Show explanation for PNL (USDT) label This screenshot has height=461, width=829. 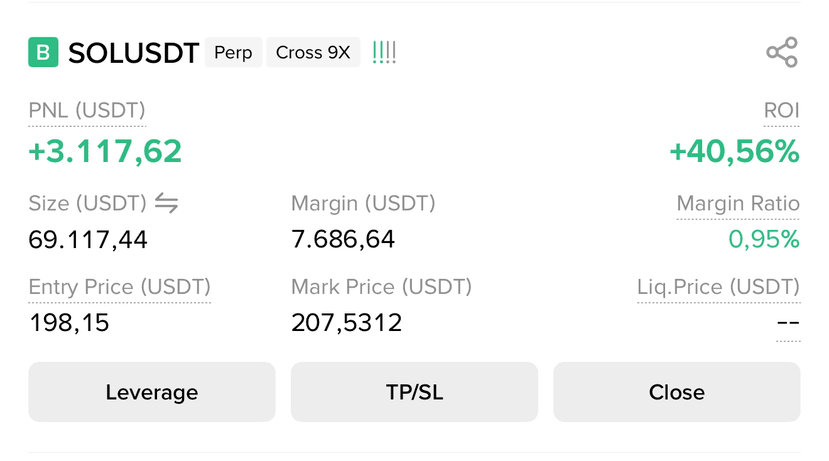87,110
